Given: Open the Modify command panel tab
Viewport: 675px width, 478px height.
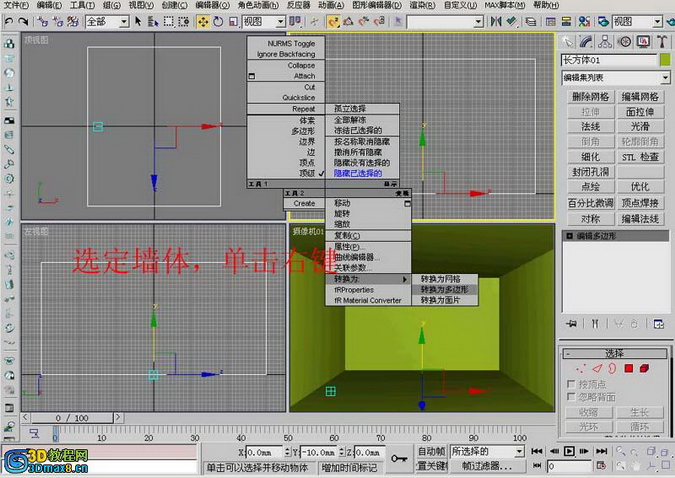Looking at the screenshot, I should click(x=586, y=41).
